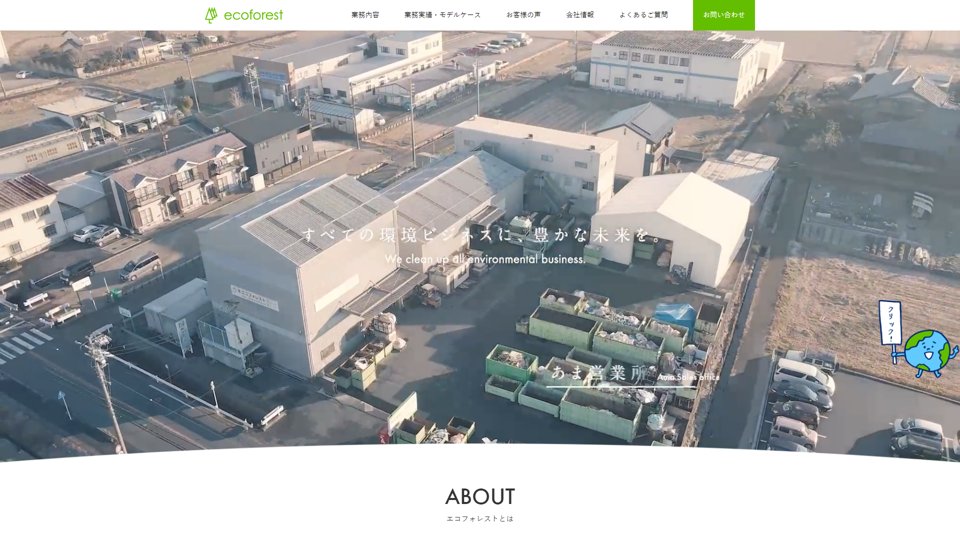Click the ecoforest wordmark text in header
Viewport: 960px width, 540px height.
pyautogui.click(x=253, y=15)
